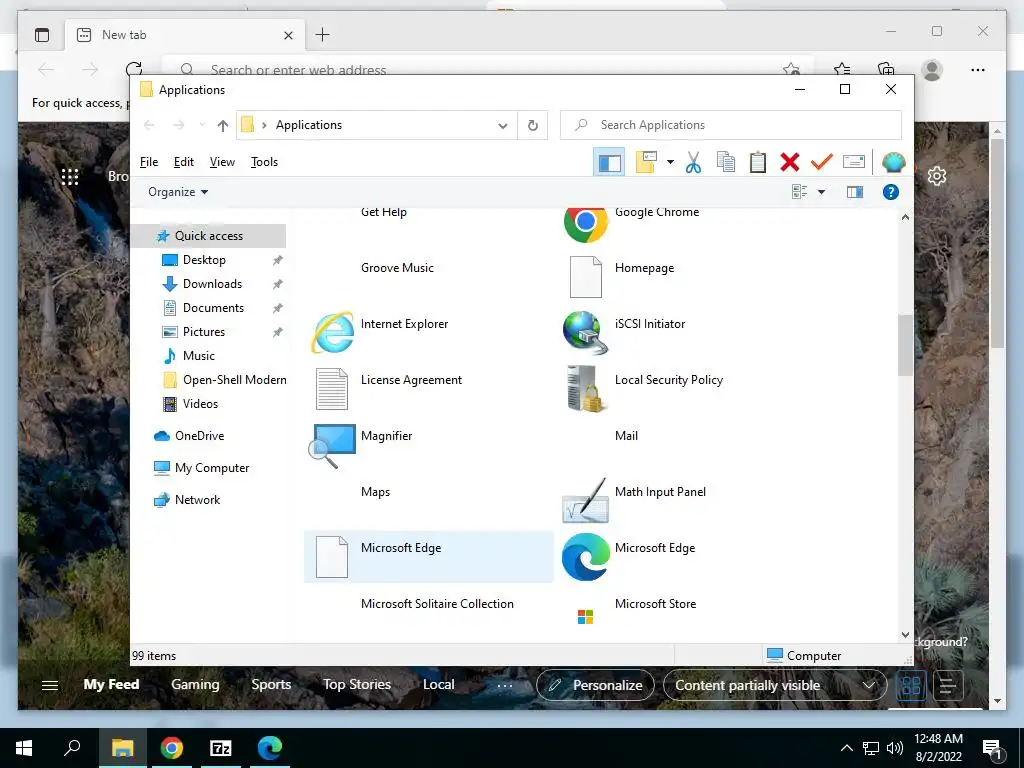Screen dimensions: 1024x768
Task: Click the Properties checkmark icon
Action: (x=822, y=161)
